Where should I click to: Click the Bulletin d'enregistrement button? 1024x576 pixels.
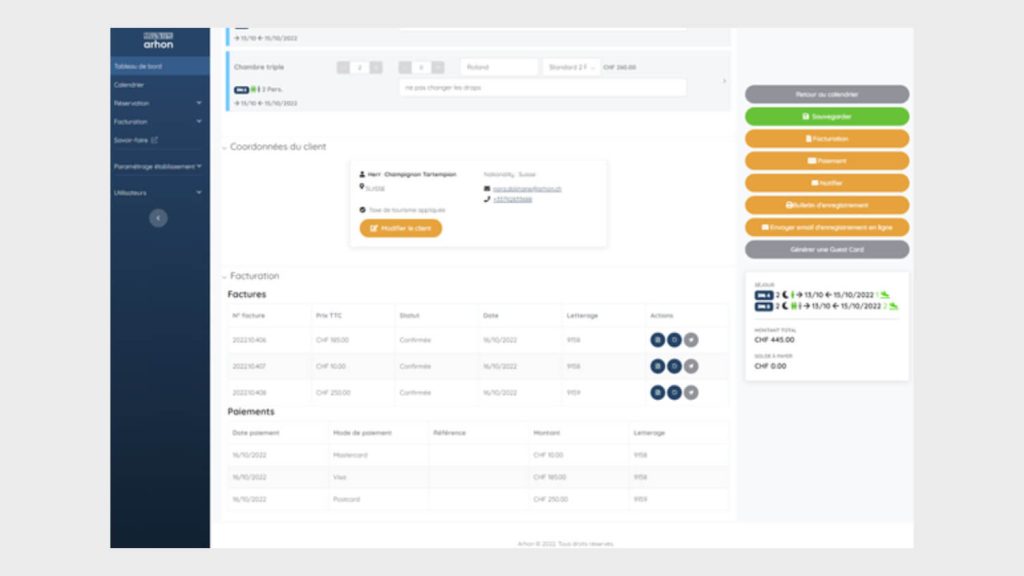click(x=827, y=205)
